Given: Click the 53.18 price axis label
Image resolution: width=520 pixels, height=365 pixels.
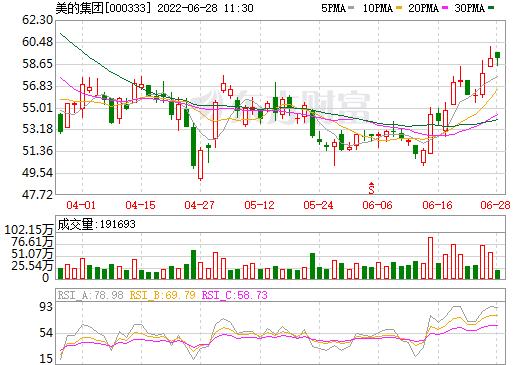Looking at the screenshot, I should (x=37, y=129).
